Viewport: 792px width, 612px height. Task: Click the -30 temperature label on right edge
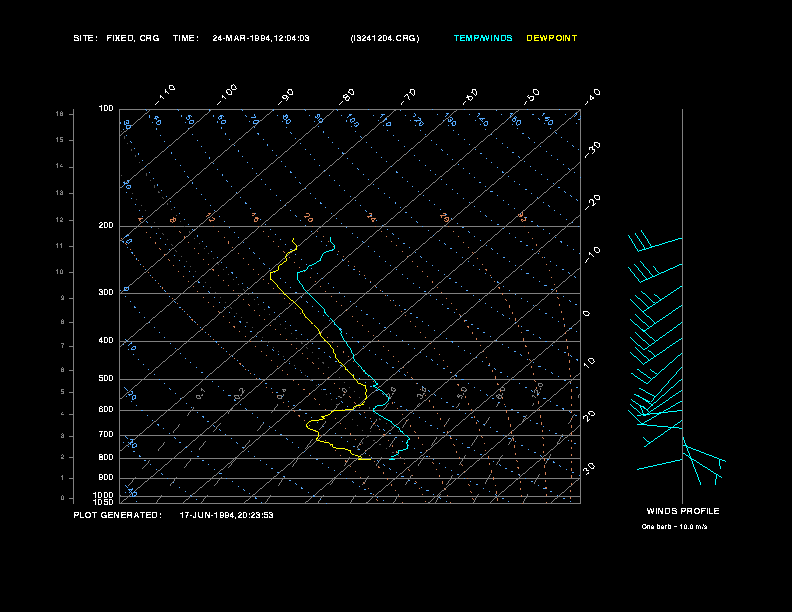(x=593, y=150)
